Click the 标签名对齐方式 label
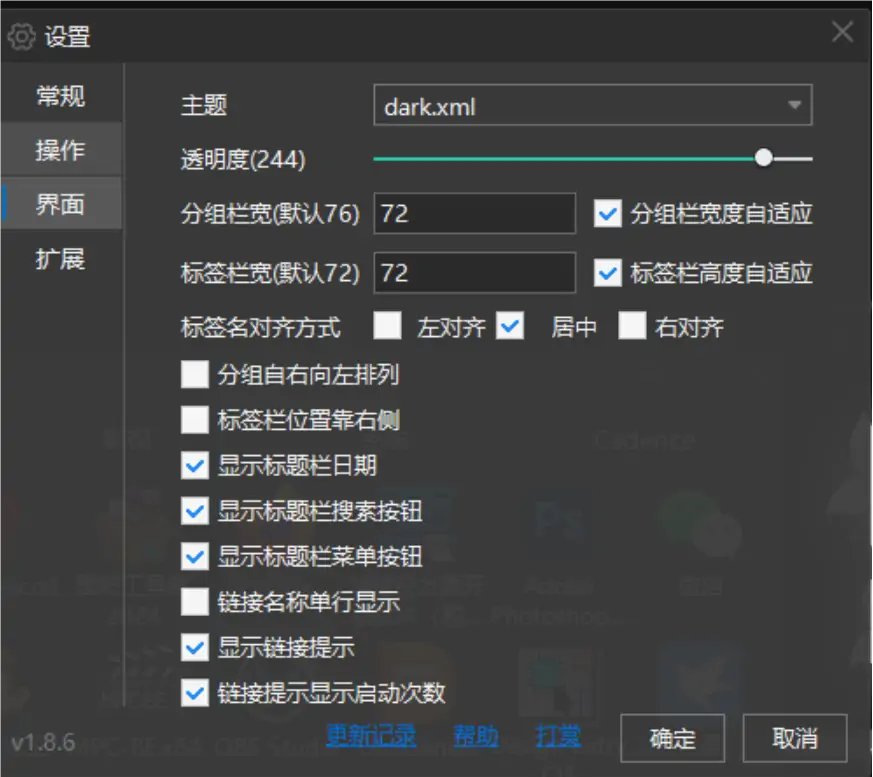Screen dimensions: 873x777 (261, 327)
